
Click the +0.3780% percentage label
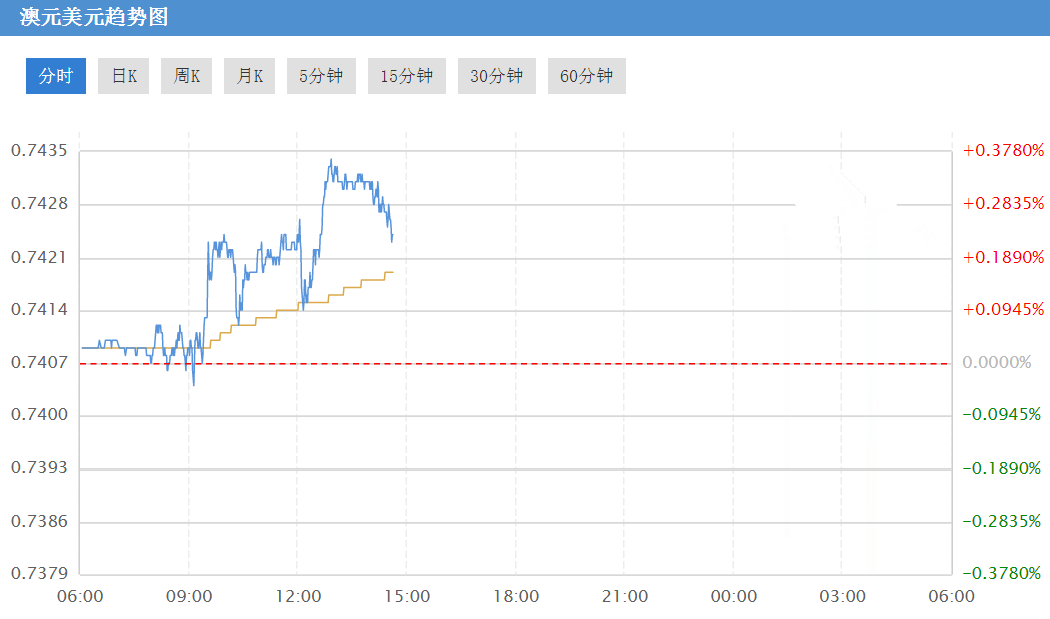[1003, 151]
